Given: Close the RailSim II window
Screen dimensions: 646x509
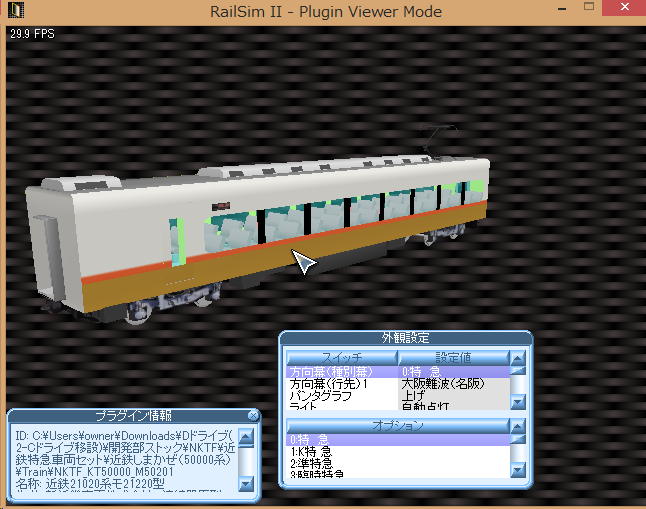Looking at the screenshot, I should click(x=624, y=7).
